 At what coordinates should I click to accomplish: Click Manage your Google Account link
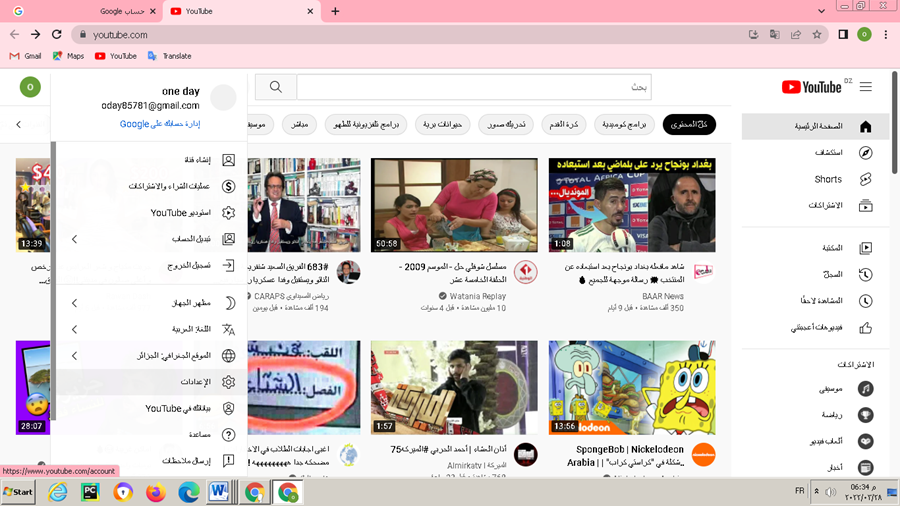(160, 123)
